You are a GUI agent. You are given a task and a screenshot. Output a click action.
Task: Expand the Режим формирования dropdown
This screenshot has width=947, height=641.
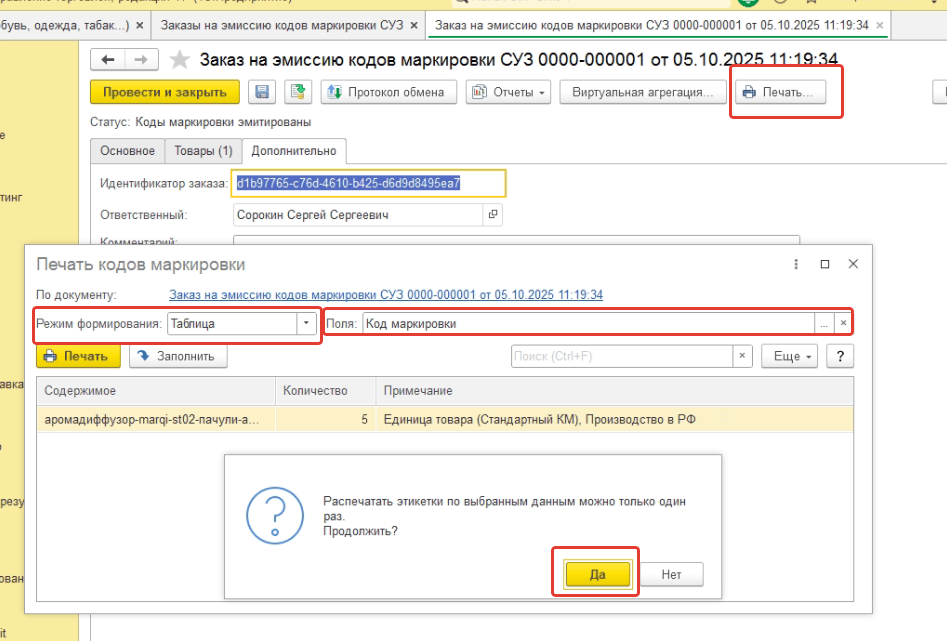[x=305, y=324]
